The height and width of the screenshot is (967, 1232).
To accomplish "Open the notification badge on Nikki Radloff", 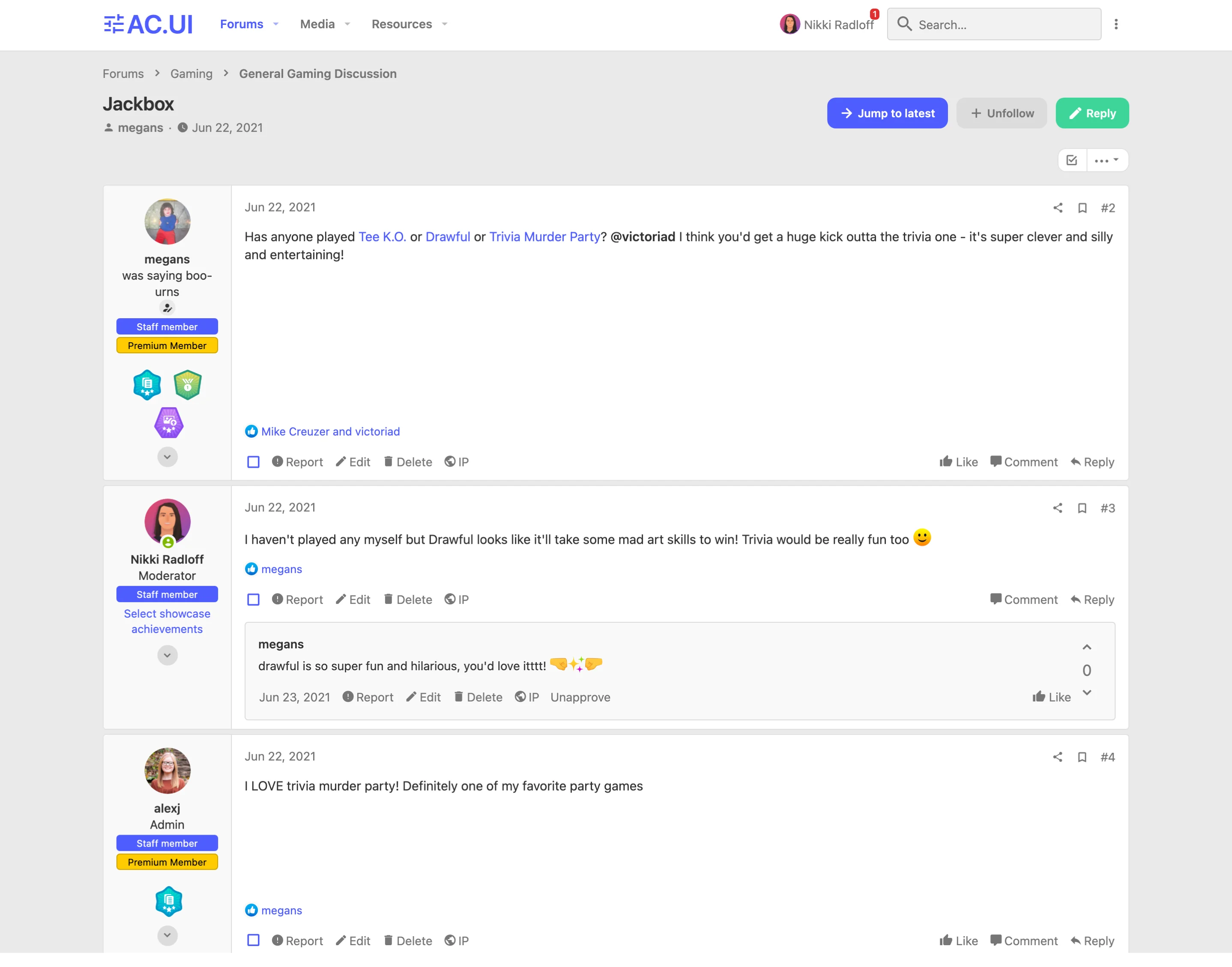I will point(875,14).
